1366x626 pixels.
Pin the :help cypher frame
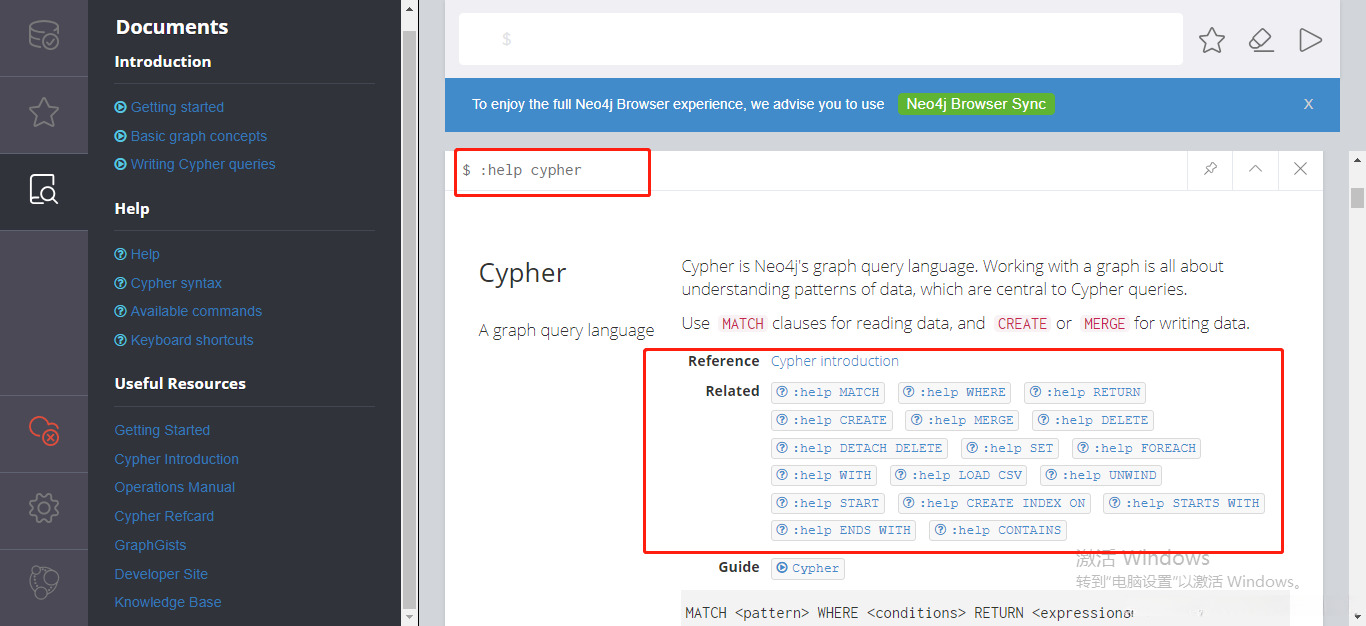1210,169
